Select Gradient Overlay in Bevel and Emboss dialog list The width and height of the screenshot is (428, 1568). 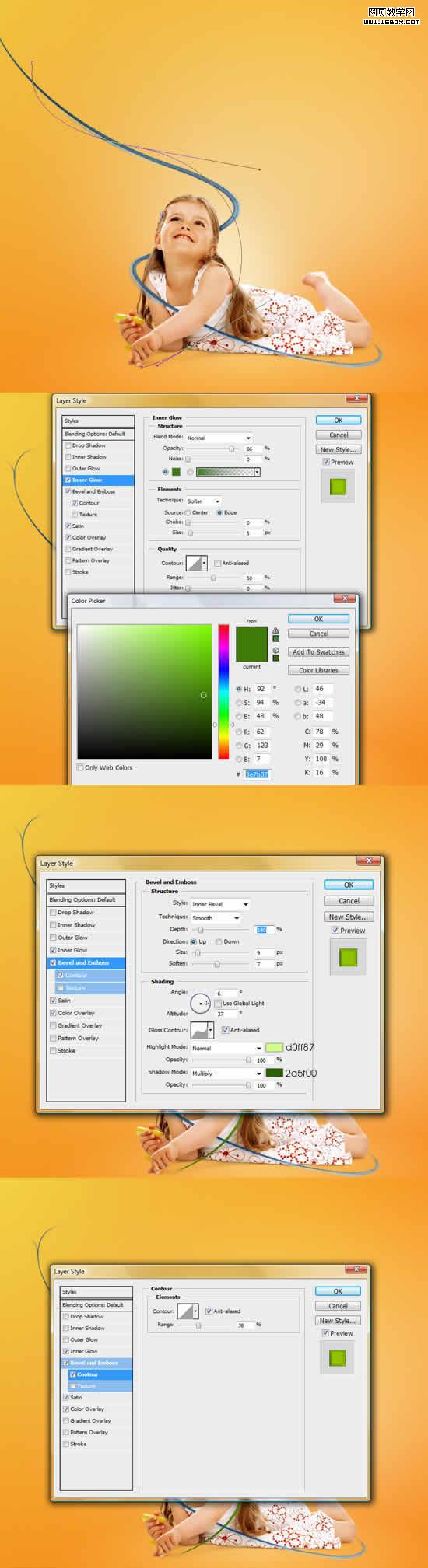pyautogui.click(x=79, y=1025)
